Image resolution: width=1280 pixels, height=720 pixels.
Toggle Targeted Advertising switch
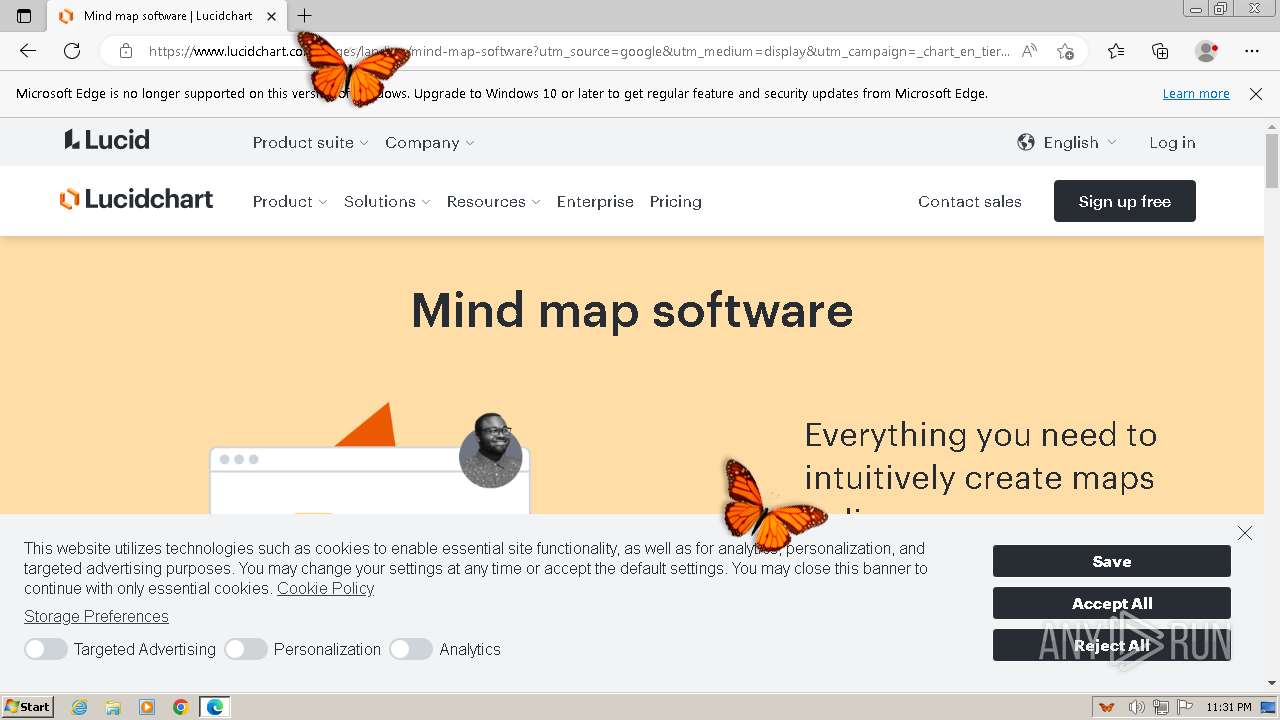tap(46, 649)
